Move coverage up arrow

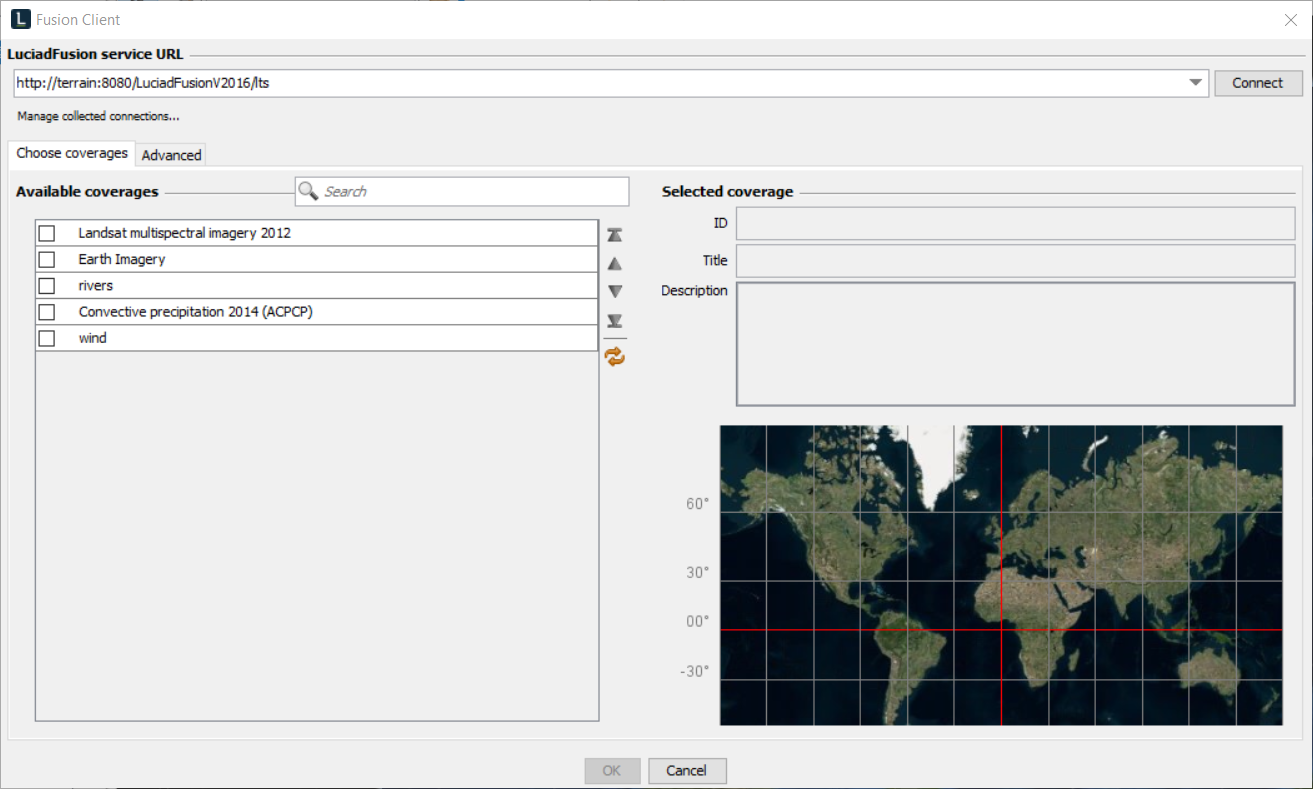pyautogui.click(x=615, y=264)
